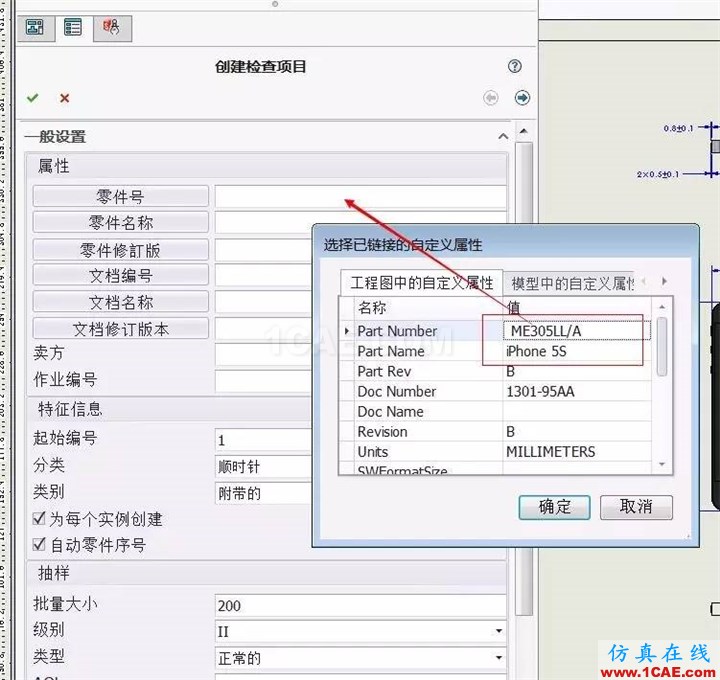Click the 1301-95AA value cell
The height and width of the screenshot is (680, 720).
click(577, 391)
